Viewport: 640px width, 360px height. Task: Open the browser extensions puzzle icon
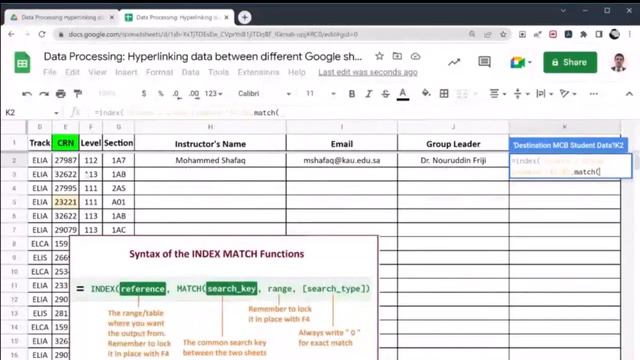(x=583, y=34)
